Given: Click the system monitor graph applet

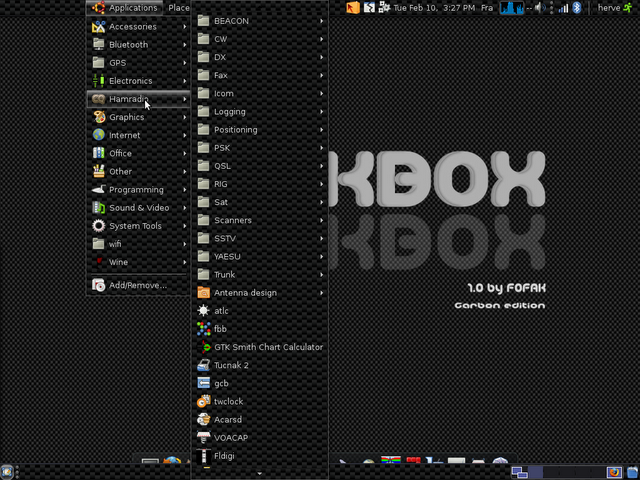Looking at the screenshot, I should coord(512,8).
